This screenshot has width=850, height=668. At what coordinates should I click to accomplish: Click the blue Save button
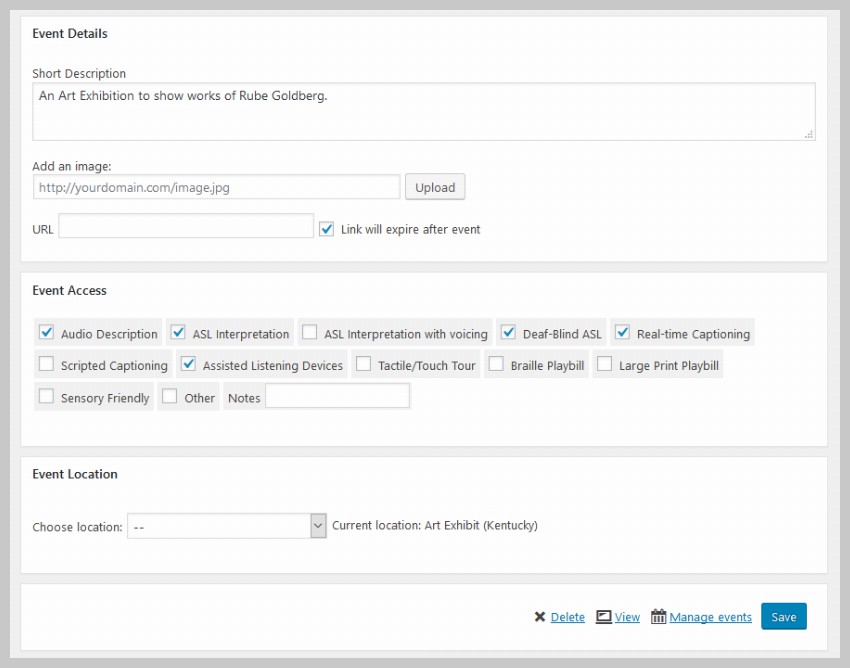783,617
